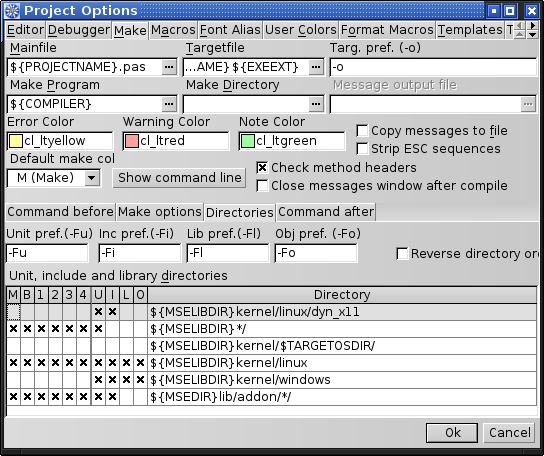The image size is (544, 456).
Task: Uncheck Check method headers
Action: pyautogui.click(x=262, y=168)
